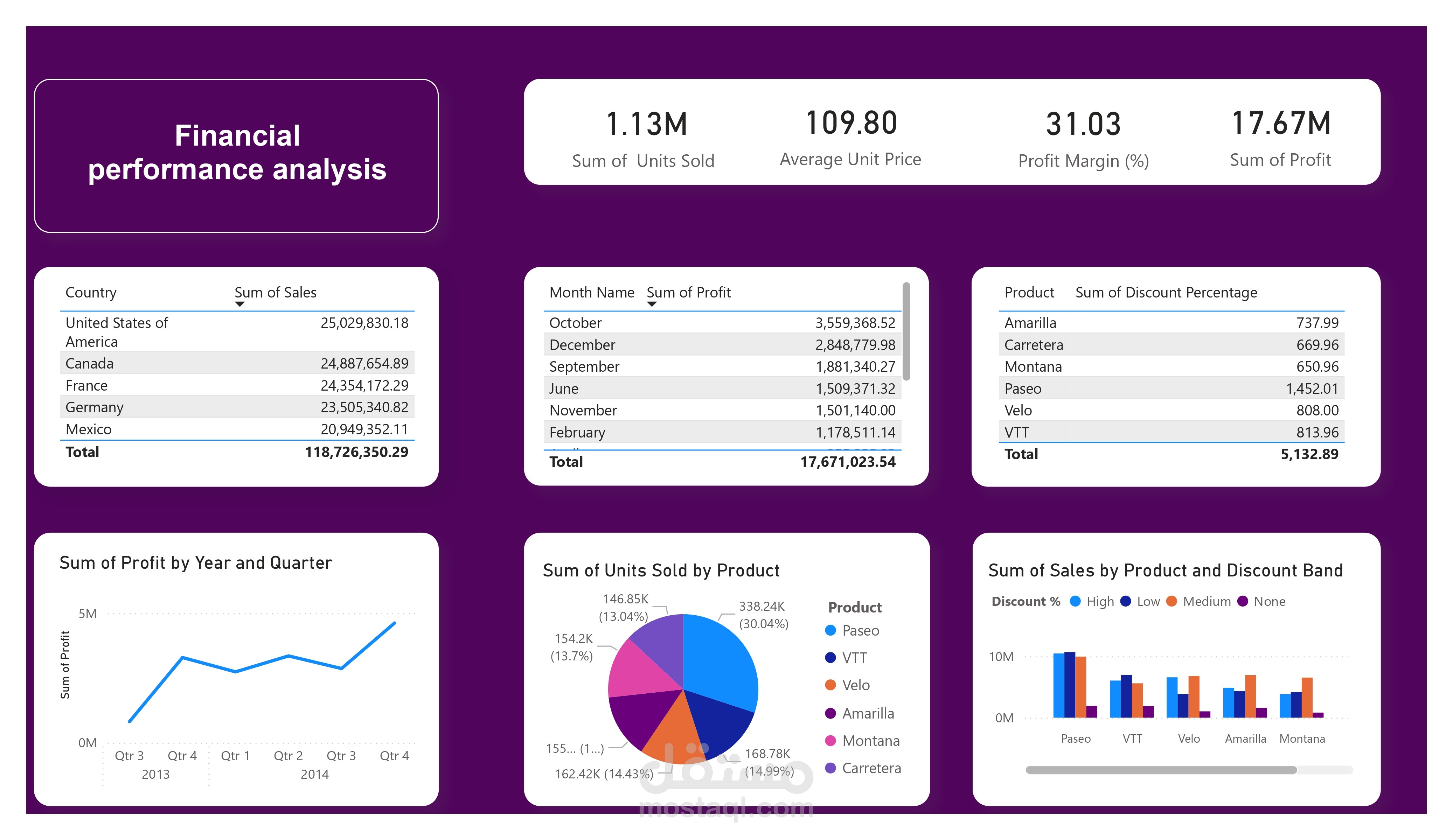Select the France row in country table
Viewport: 1453px width, 840px height.
(x=237, y=385)
